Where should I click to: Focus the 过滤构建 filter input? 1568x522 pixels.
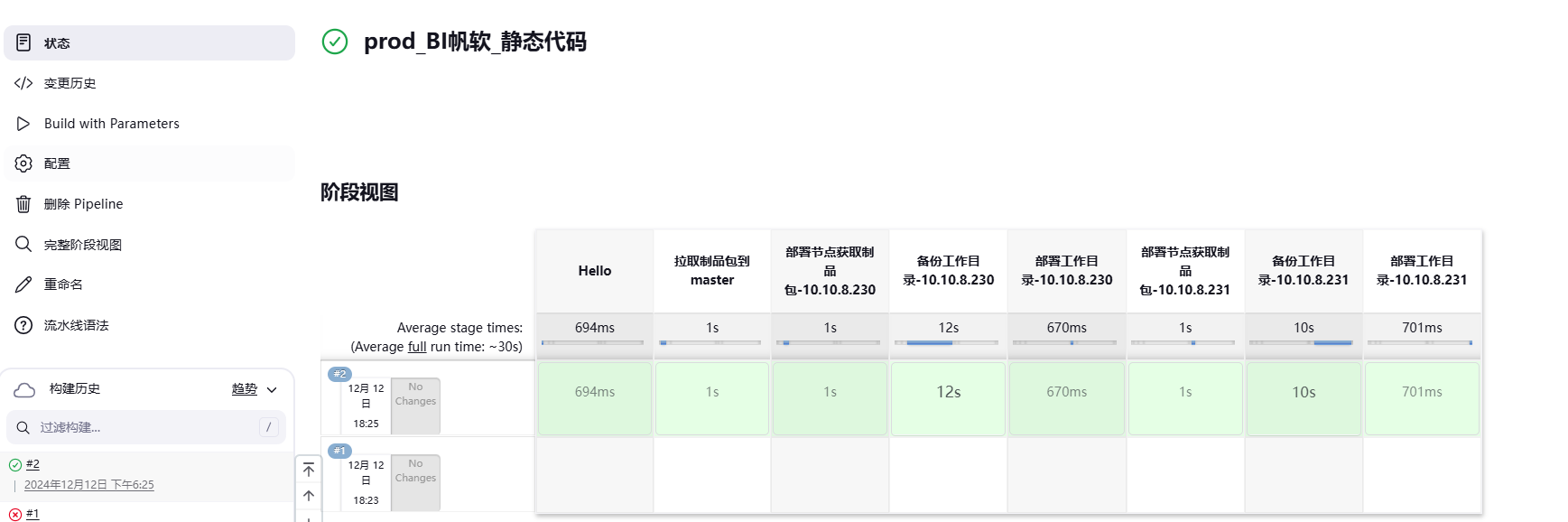tap(146, 427)
